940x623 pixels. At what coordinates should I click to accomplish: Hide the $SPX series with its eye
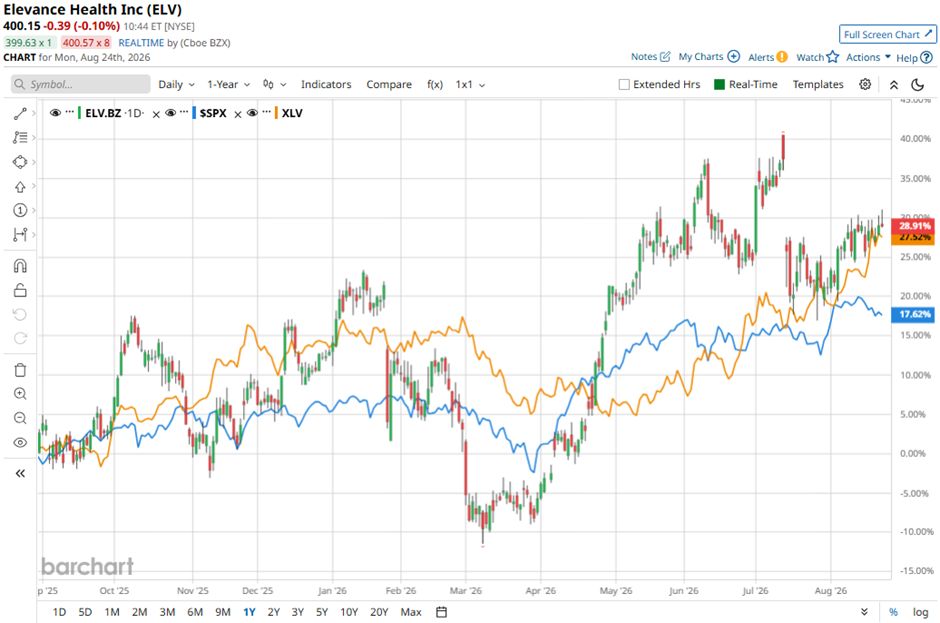(170, 113)
